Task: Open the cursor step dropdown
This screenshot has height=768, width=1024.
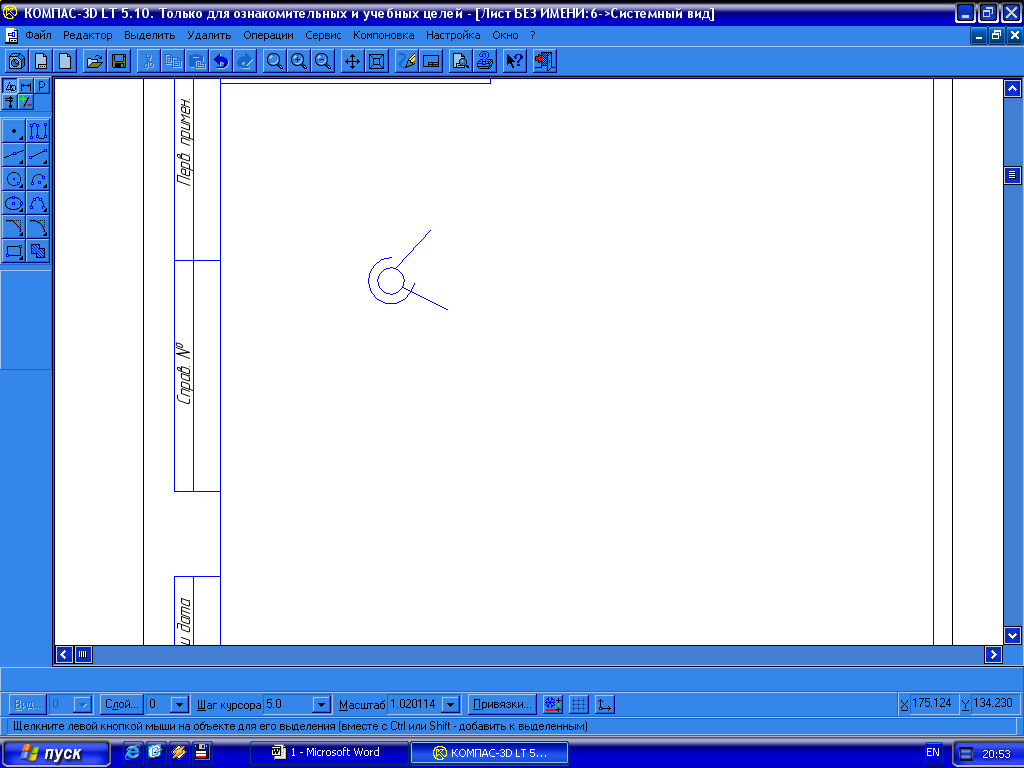Action: coord(321,705)
